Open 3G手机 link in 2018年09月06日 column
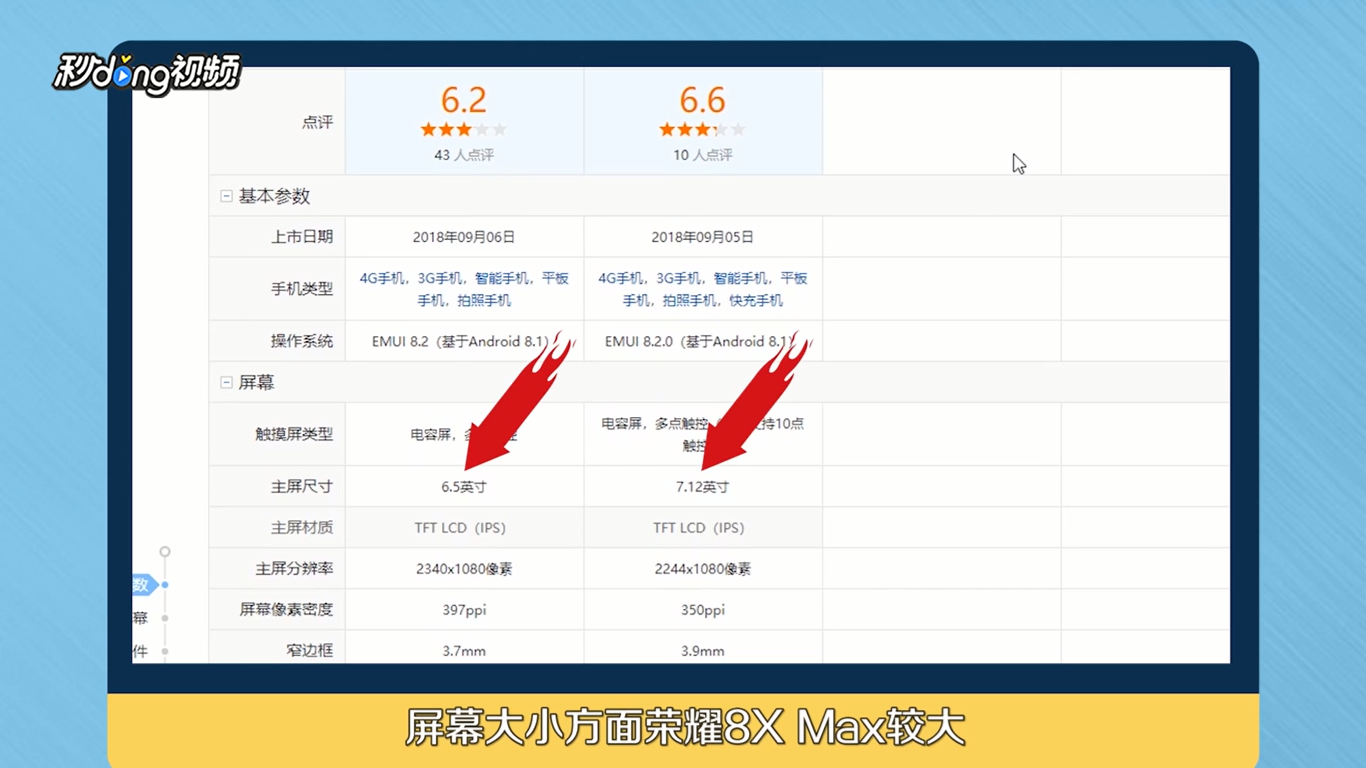Screen dimensions: 1366x768 [x=440, y=279]
